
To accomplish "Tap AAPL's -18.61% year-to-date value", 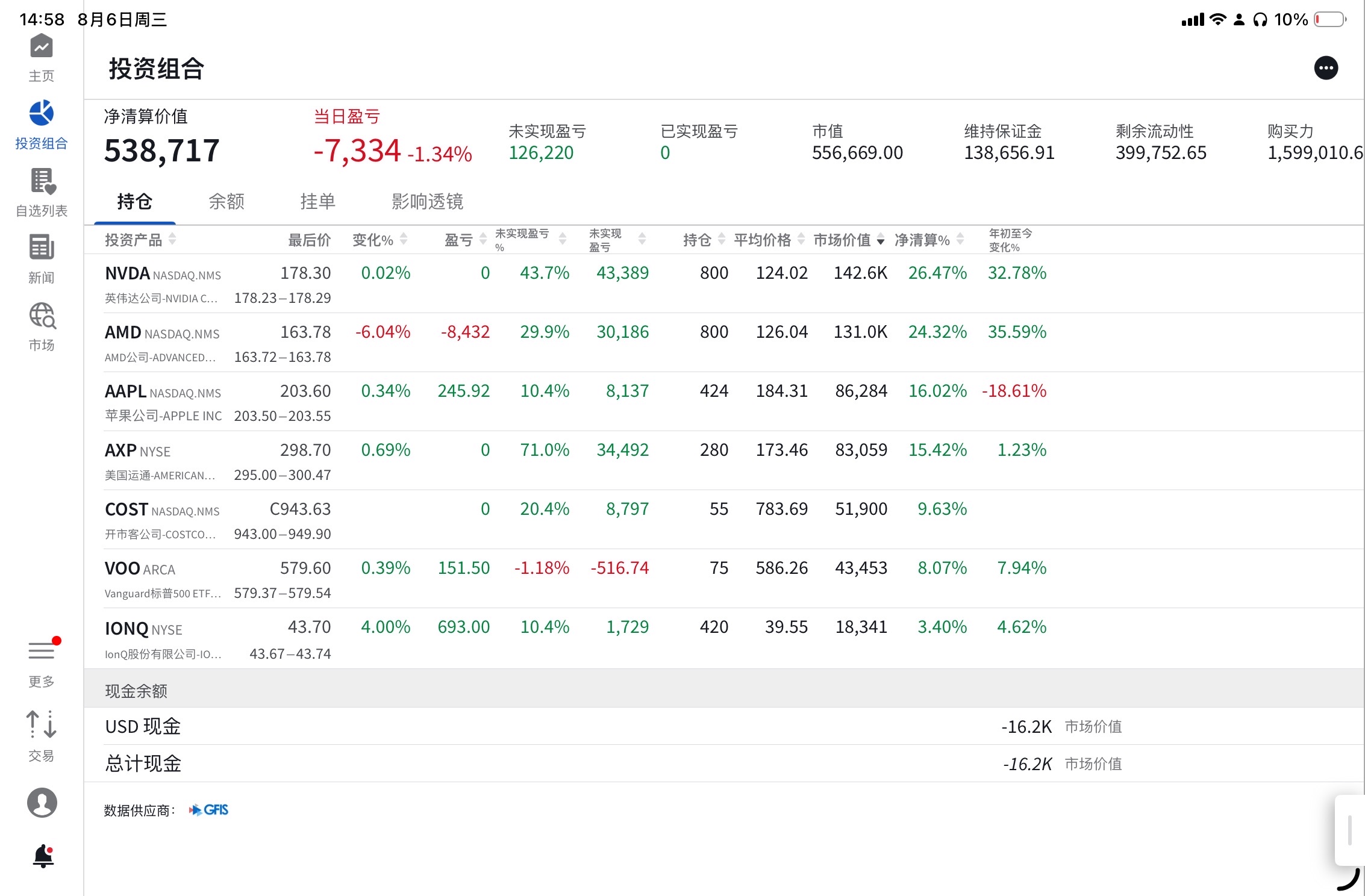I will [x=1014, y=391].
